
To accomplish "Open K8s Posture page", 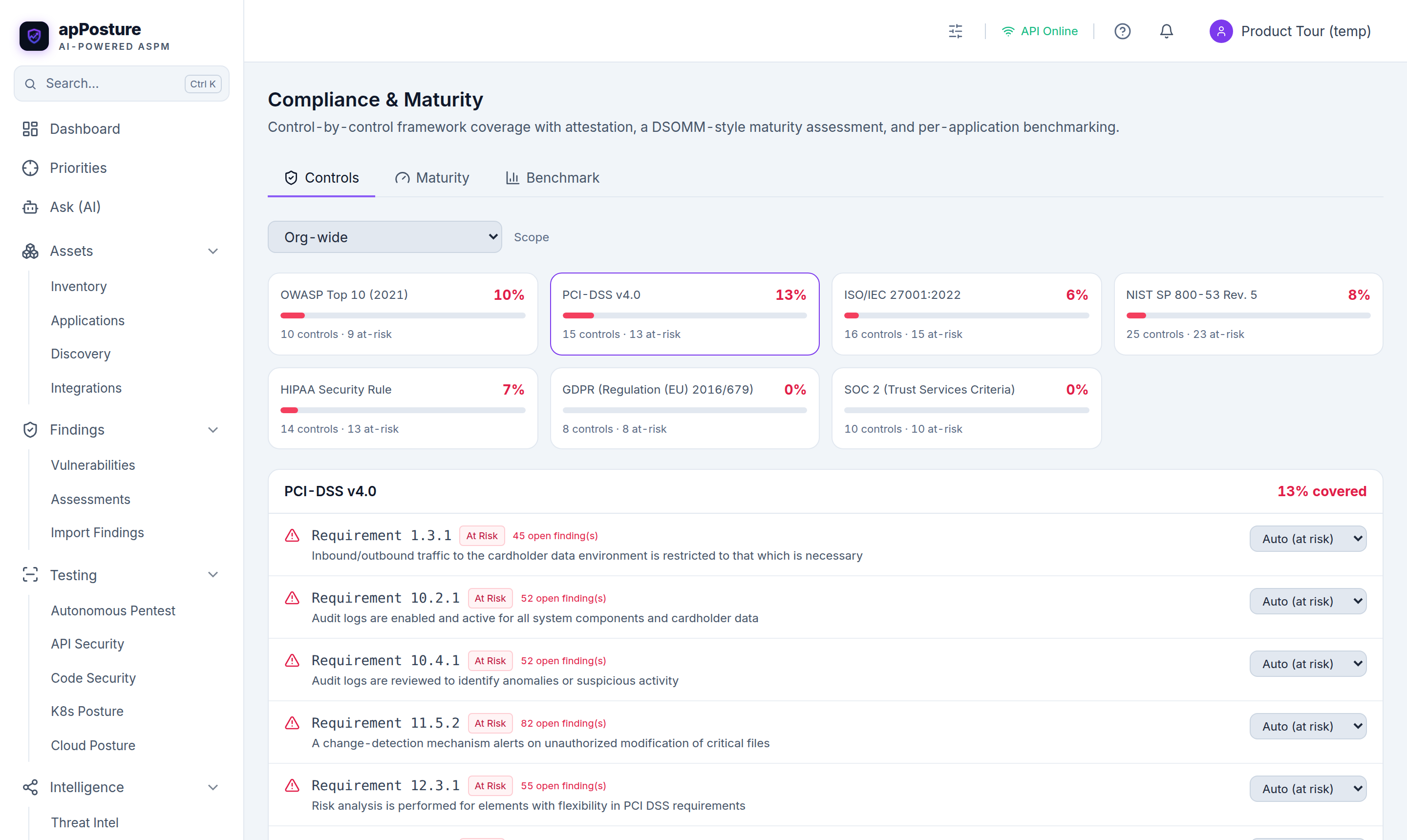I will coord(87,711).
